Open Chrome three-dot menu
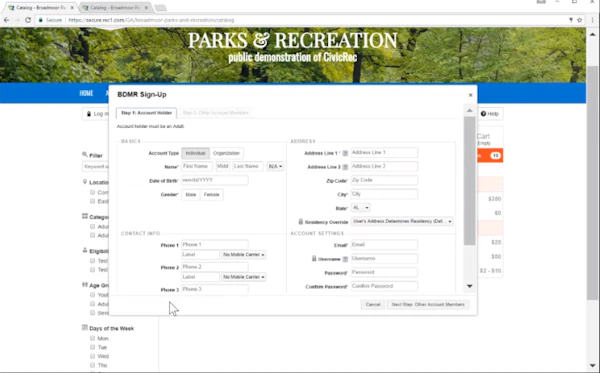 [592, 20]
